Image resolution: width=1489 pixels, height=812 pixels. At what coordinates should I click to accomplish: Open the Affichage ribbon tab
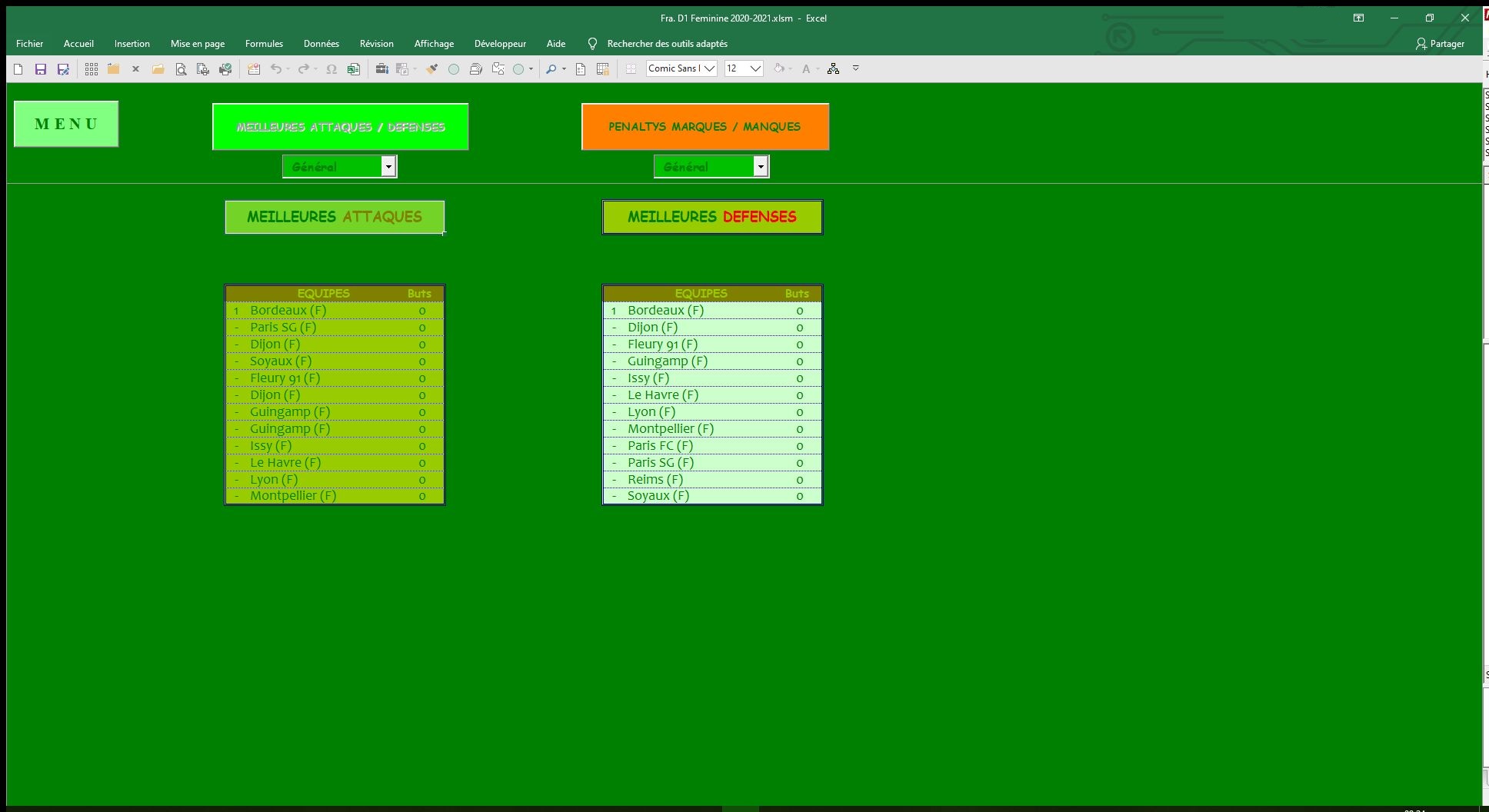tap(434, 44)
